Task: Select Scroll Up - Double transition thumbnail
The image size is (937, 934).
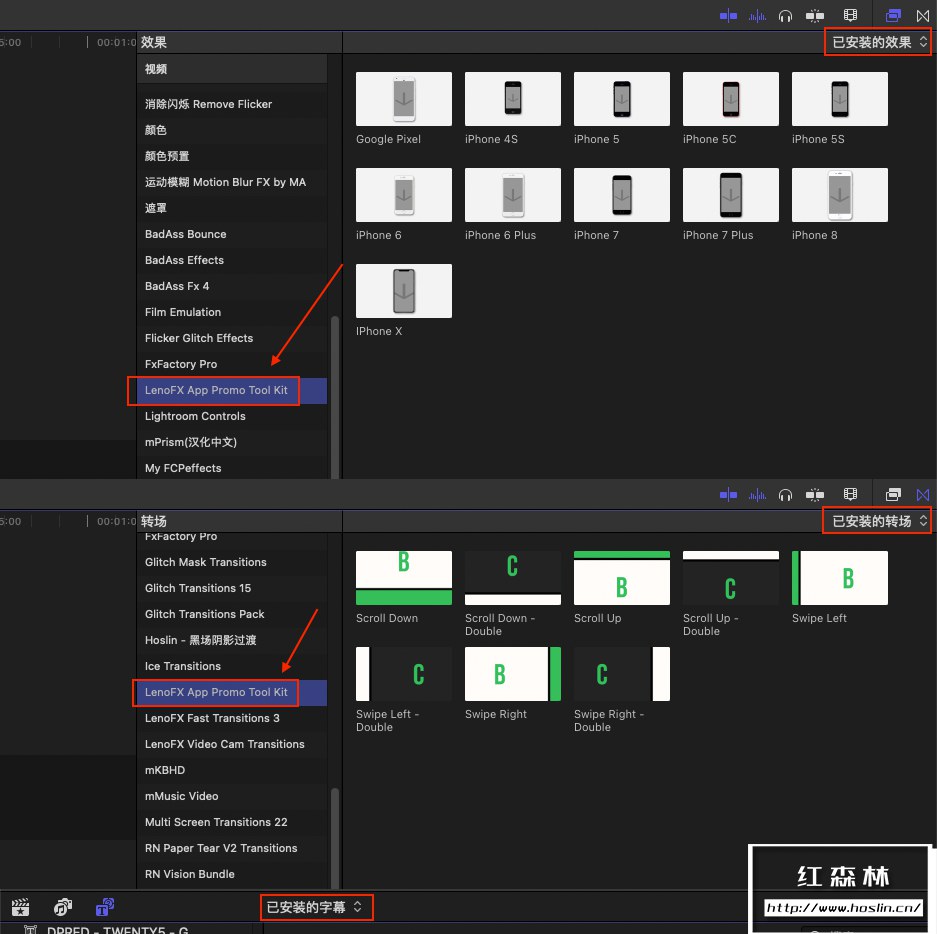Action: pos(731,578)
